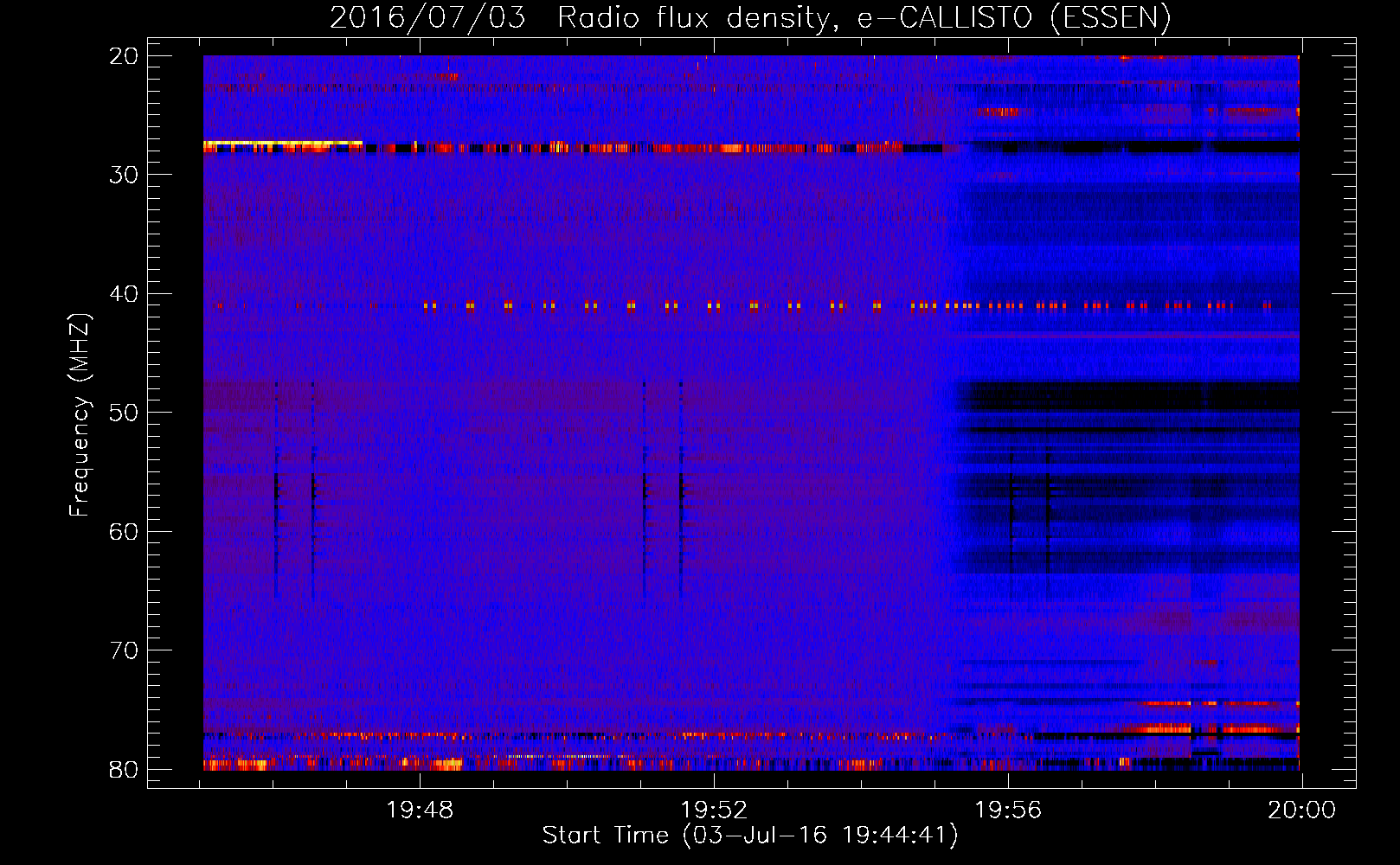
Task: Click the frequency tick label '70'
Action: [124, 650]
